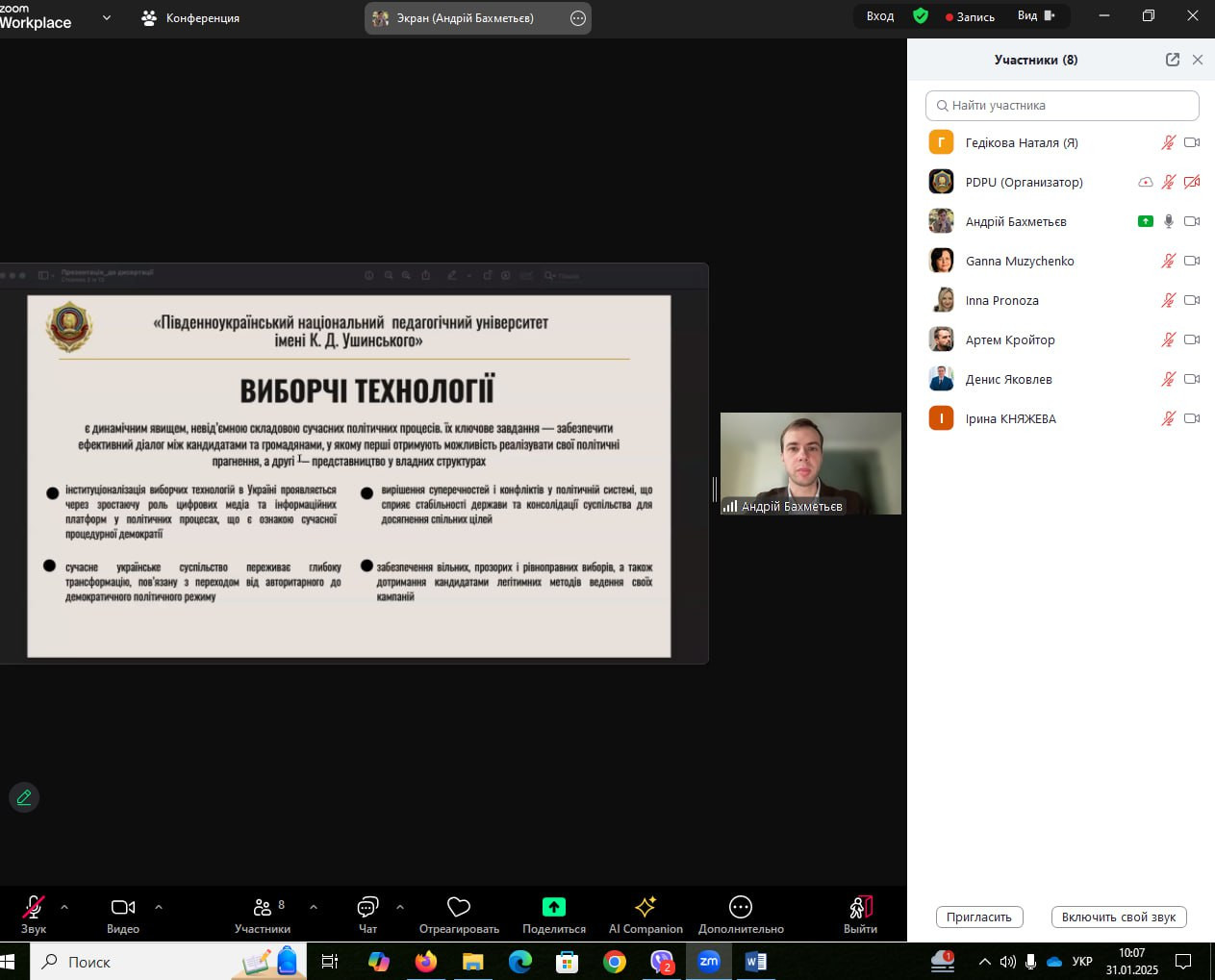Close the Участники panel

[x=1198, y=60]
